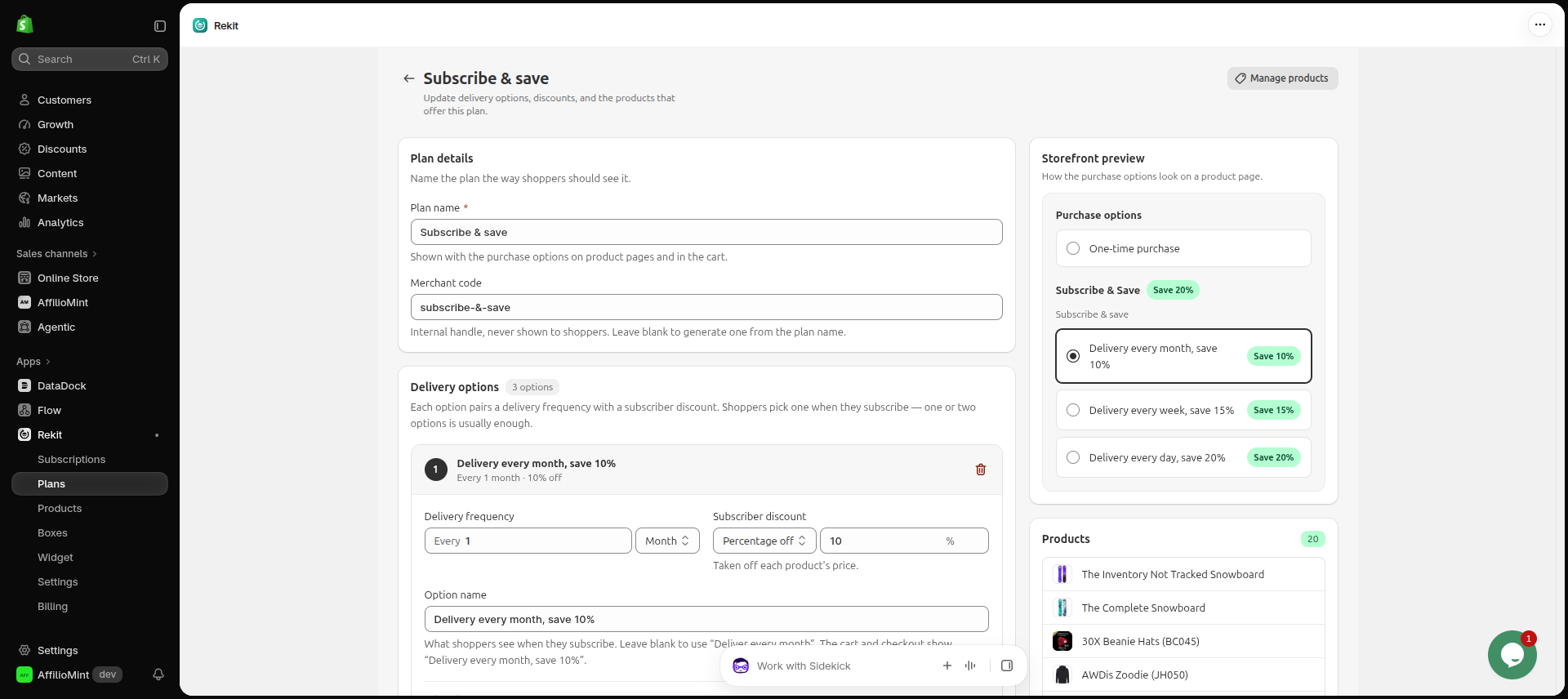
Task: Open the Subscriptions submenu item
Action: [90, 459]
